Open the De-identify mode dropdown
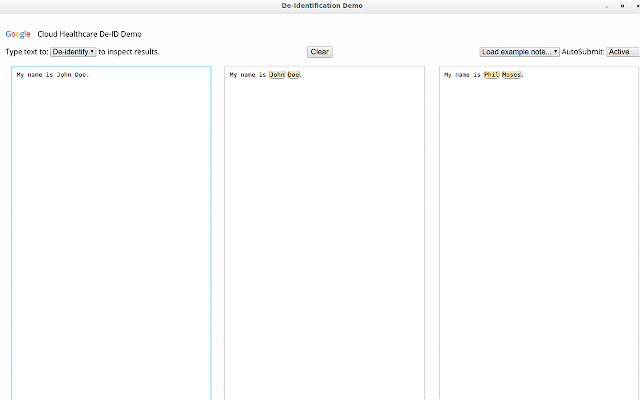 pyautogui.click(x=73, y=52)
